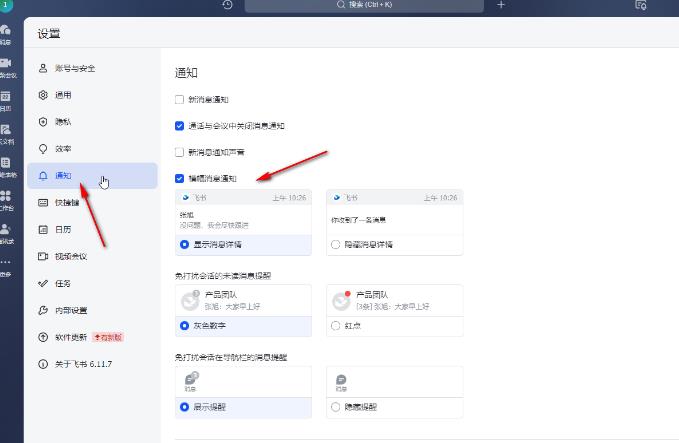Select the 隐藏提醒 radio option
Image resolution: width=679 pixels, height=443 pixels.
pyautogui.click(x=336, y=407)
